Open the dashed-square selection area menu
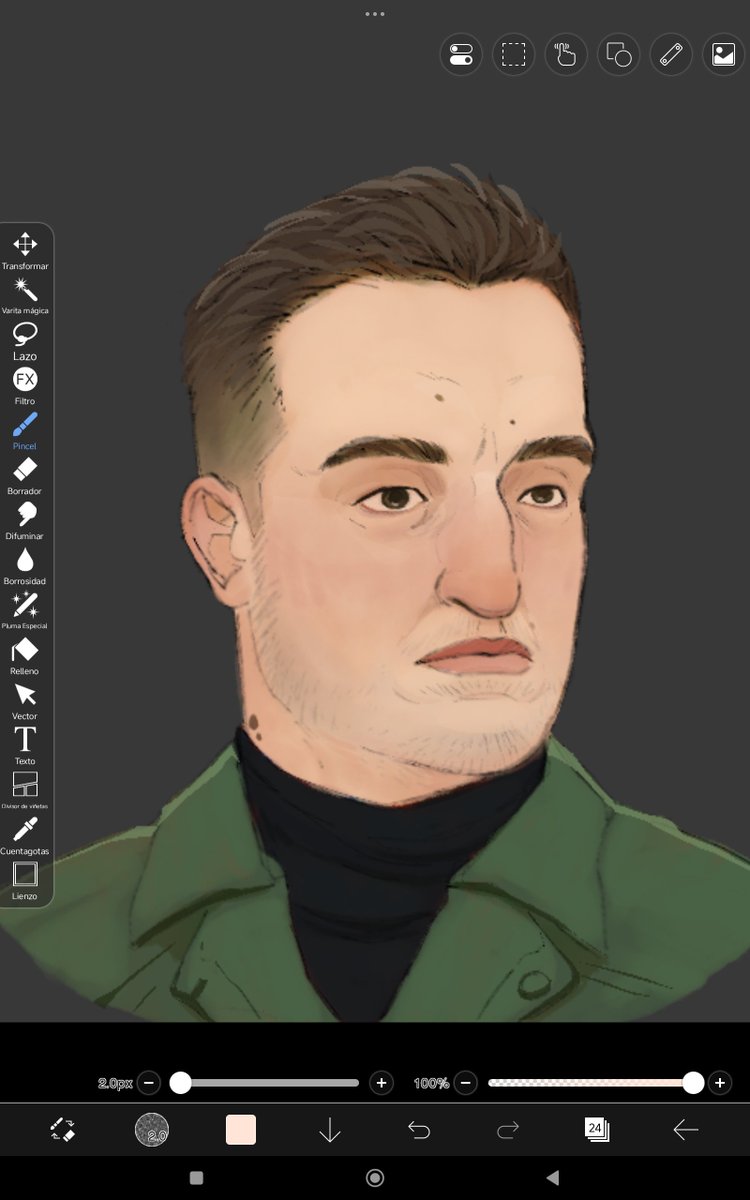Viewport: 750px width, 1200px height. pos(513,54)
